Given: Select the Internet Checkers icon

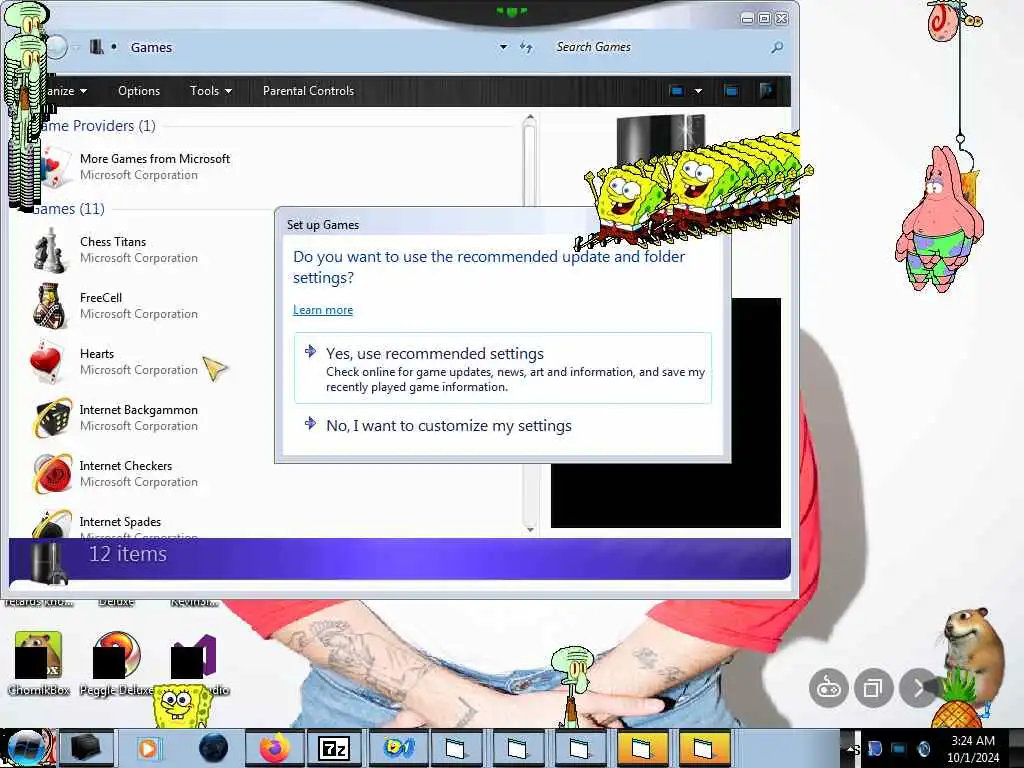Looking at the screenshot, I should click(x=52, y=473).
